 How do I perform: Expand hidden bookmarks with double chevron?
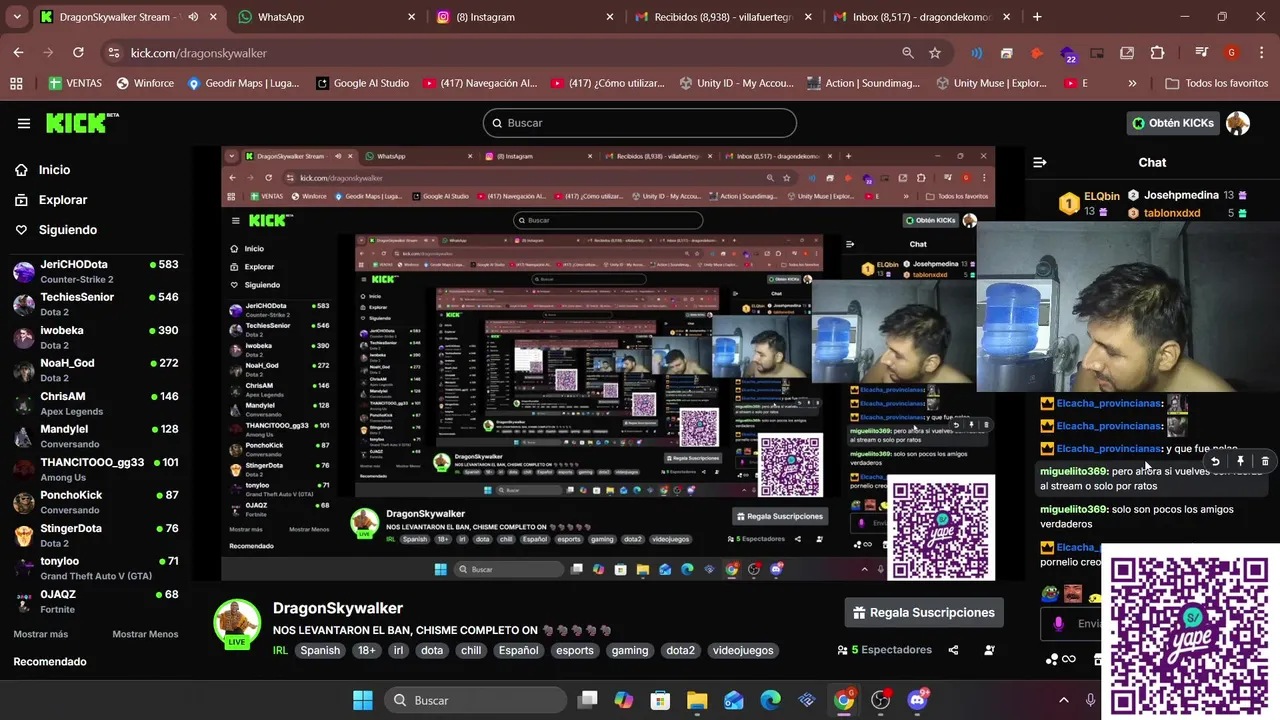(1132, 83)
